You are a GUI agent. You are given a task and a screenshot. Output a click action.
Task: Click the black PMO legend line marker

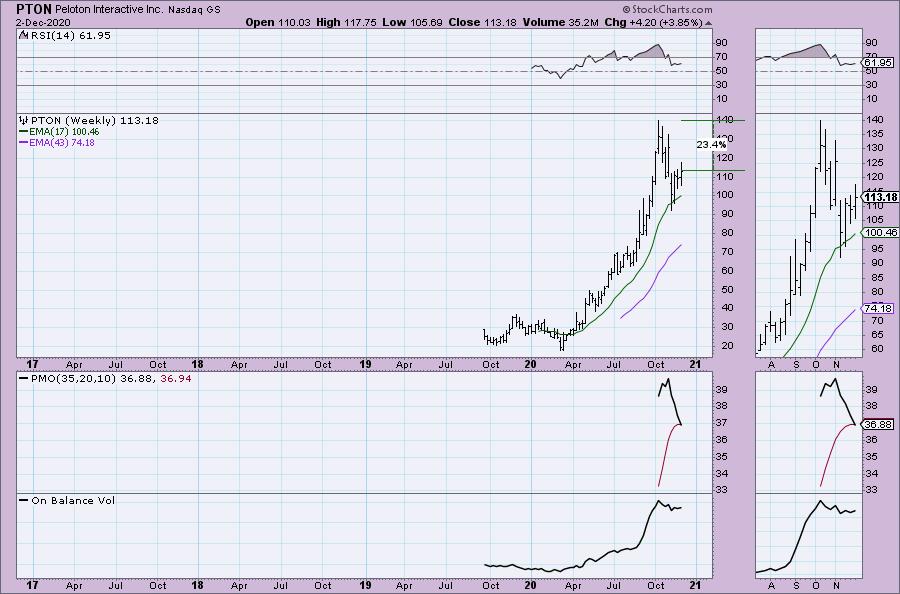(23, 379)
